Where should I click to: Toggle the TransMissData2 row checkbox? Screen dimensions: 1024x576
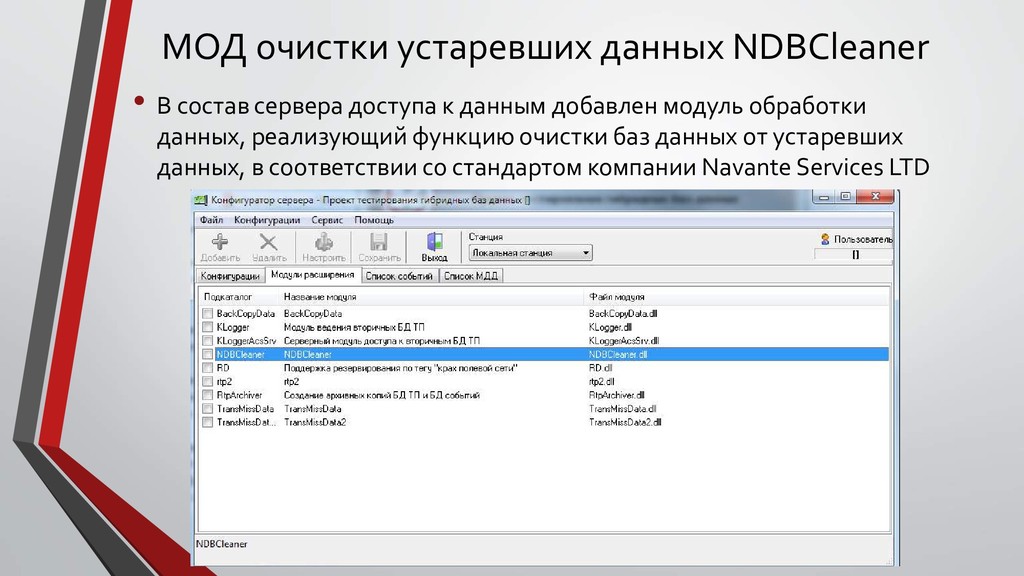pos(208,423)
